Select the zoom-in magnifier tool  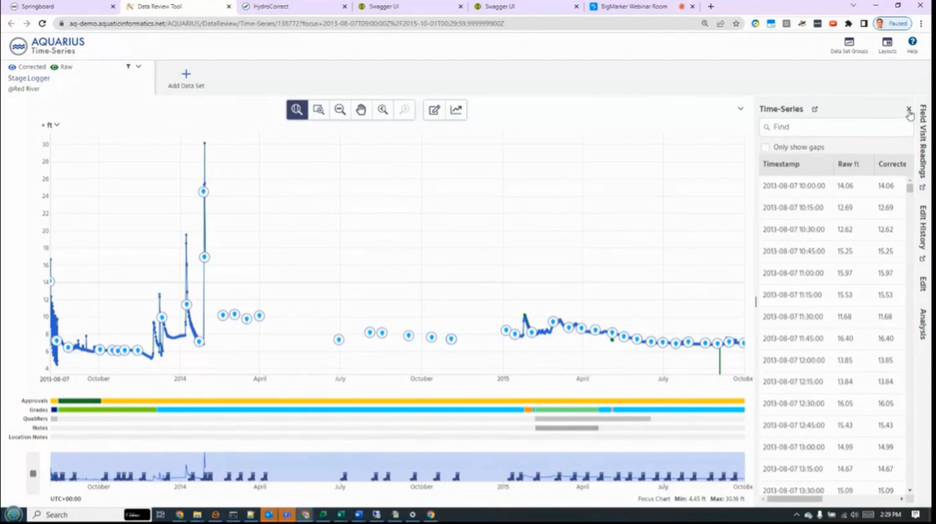point(297,110)
